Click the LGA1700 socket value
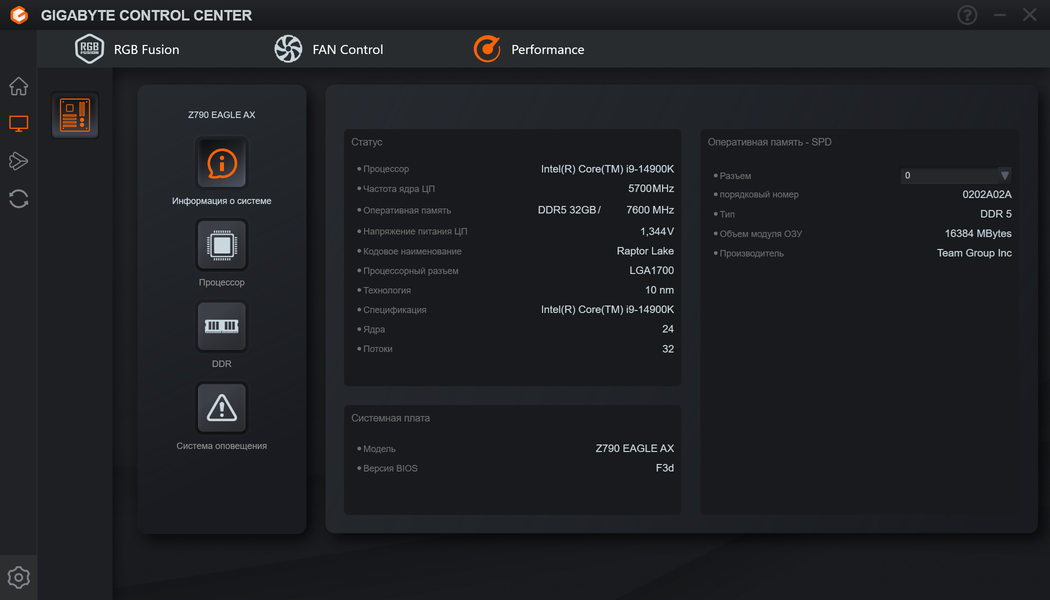The image size is (1050, 600). click(x=652, y=270)
